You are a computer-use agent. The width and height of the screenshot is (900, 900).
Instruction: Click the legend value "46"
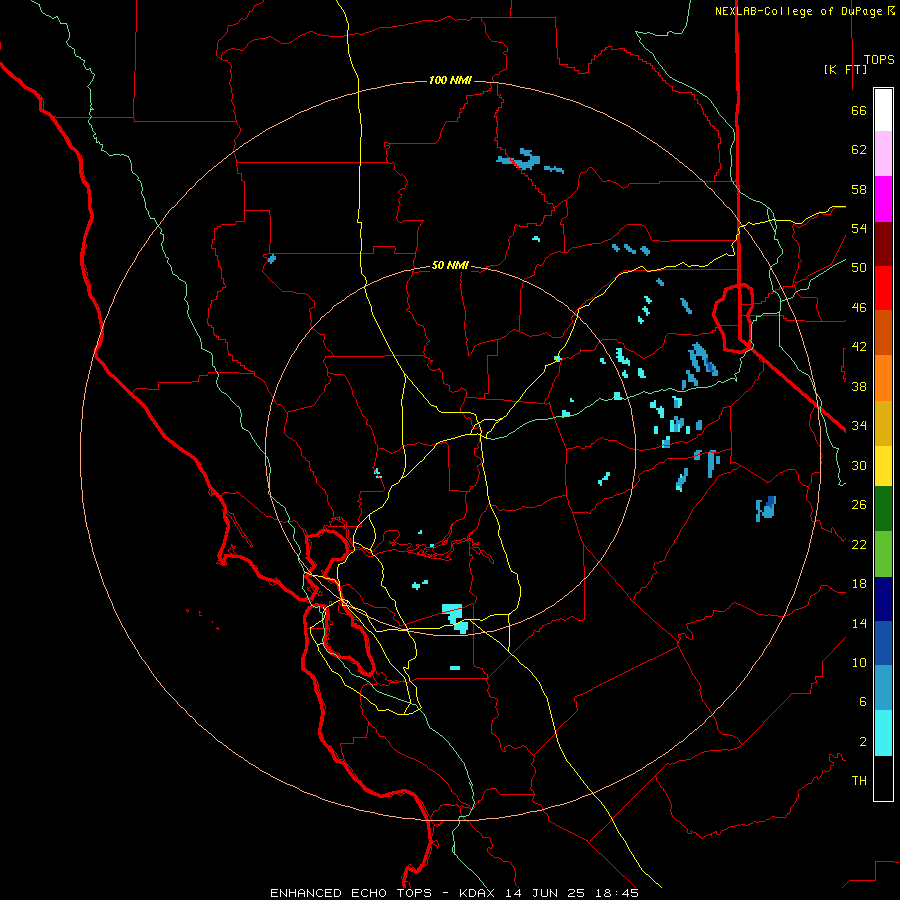click(859, 308)
